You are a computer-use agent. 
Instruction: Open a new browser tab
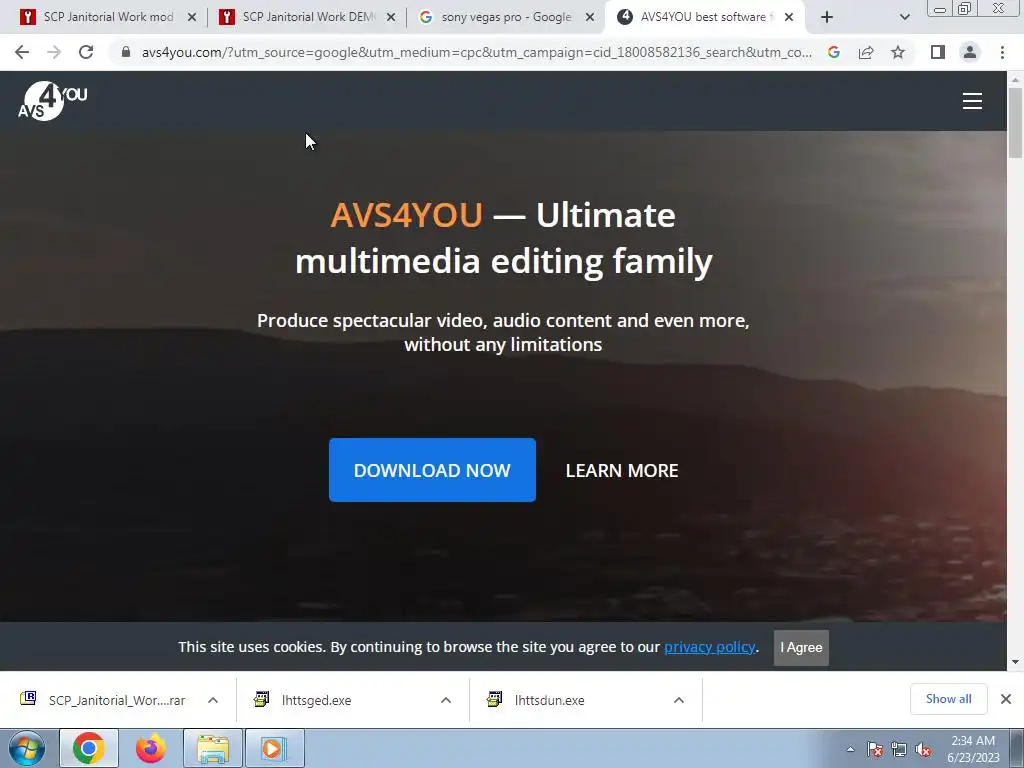pyautogui.click(x=827, y=17)
